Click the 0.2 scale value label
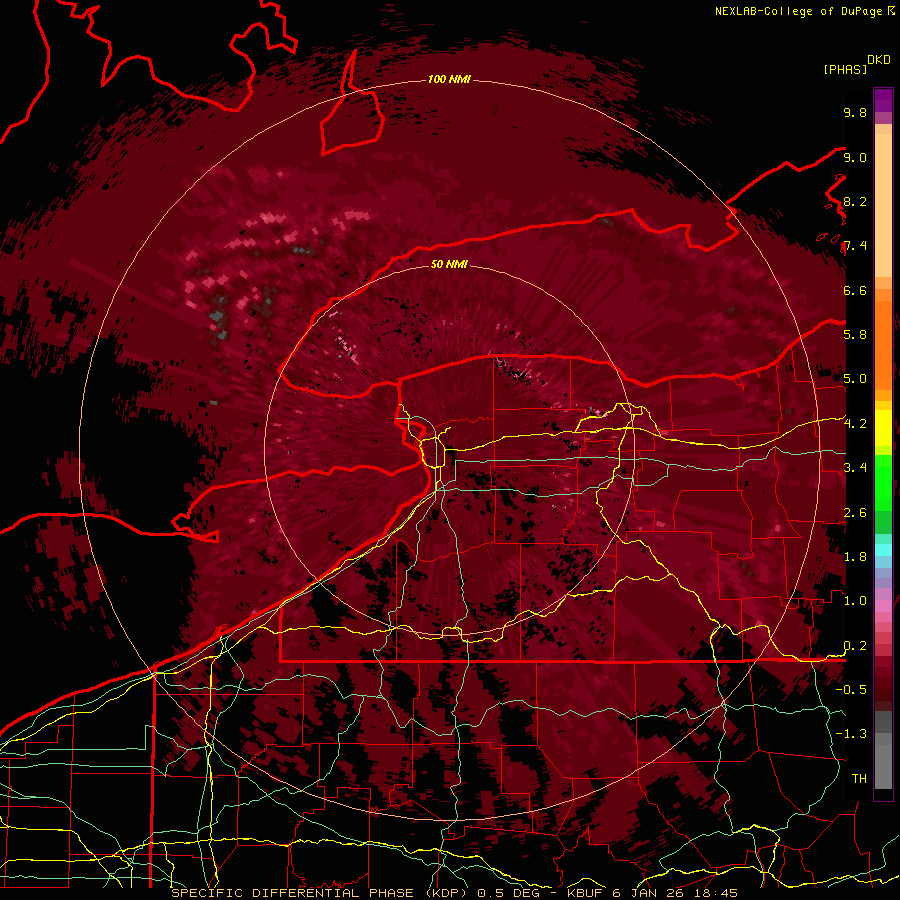Image resolution: width=900 pixels, height=900 pixels. pyautogui.click(x=855, y=646)
